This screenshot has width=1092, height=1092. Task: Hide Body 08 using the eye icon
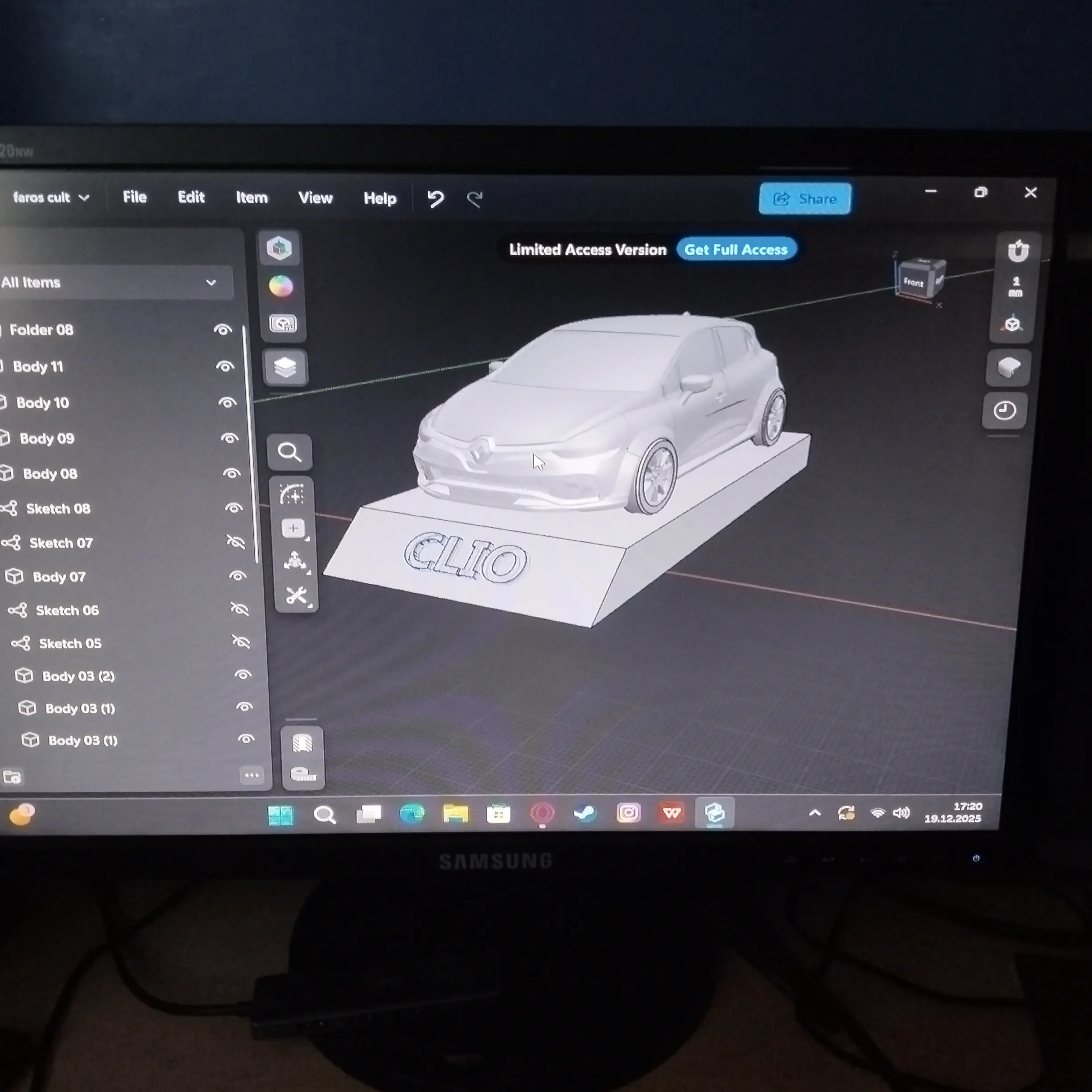tap(232, 473)
